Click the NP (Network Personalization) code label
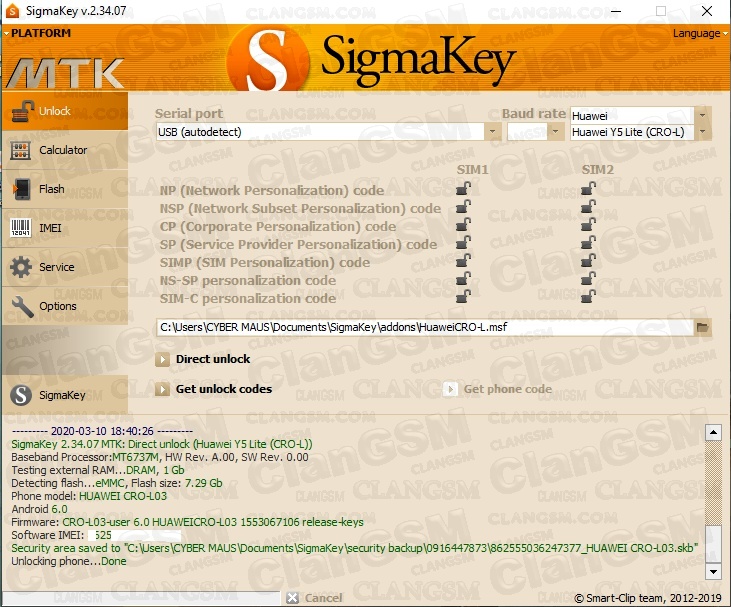Screen dimensions: 731x607 (272, 190)
